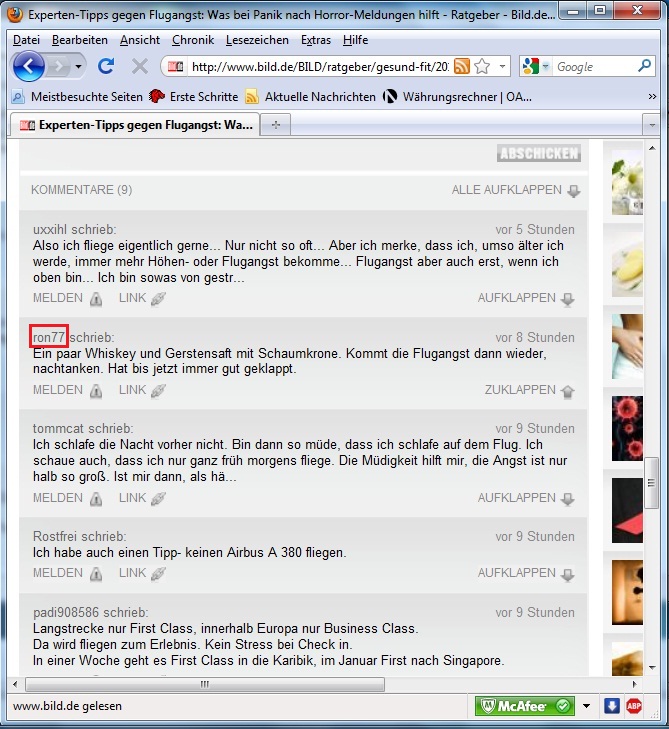The height and width of the screenshot is (729, 669).
Task: Expand all comments with ALLE AUFKLAPPEN
Action: click(x=515, y=190)
